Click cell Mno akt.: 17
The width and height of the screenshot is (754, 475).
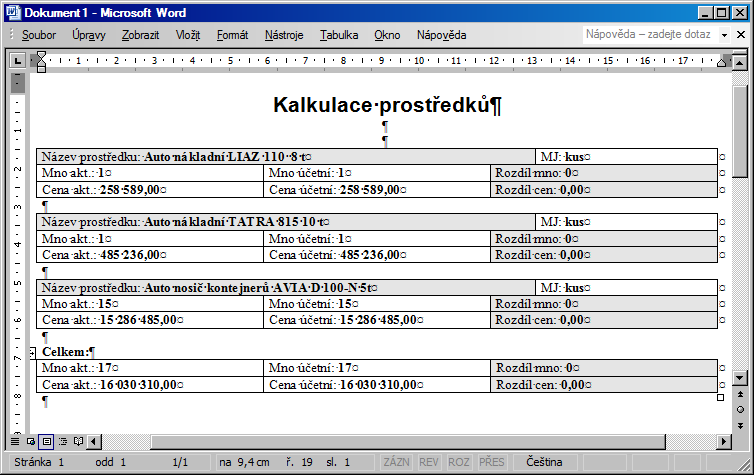pyautogui.click(x=150, y=368)
